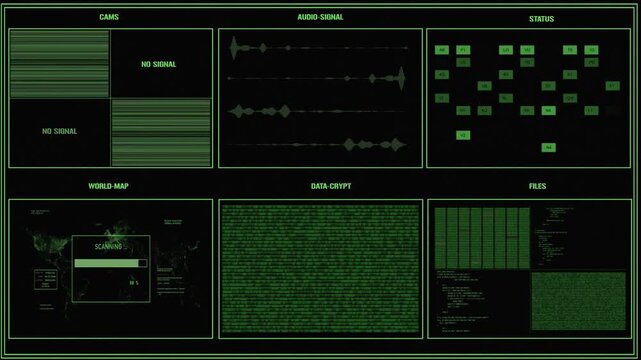Click the small legend box on the world map

[x=46, y=280]
